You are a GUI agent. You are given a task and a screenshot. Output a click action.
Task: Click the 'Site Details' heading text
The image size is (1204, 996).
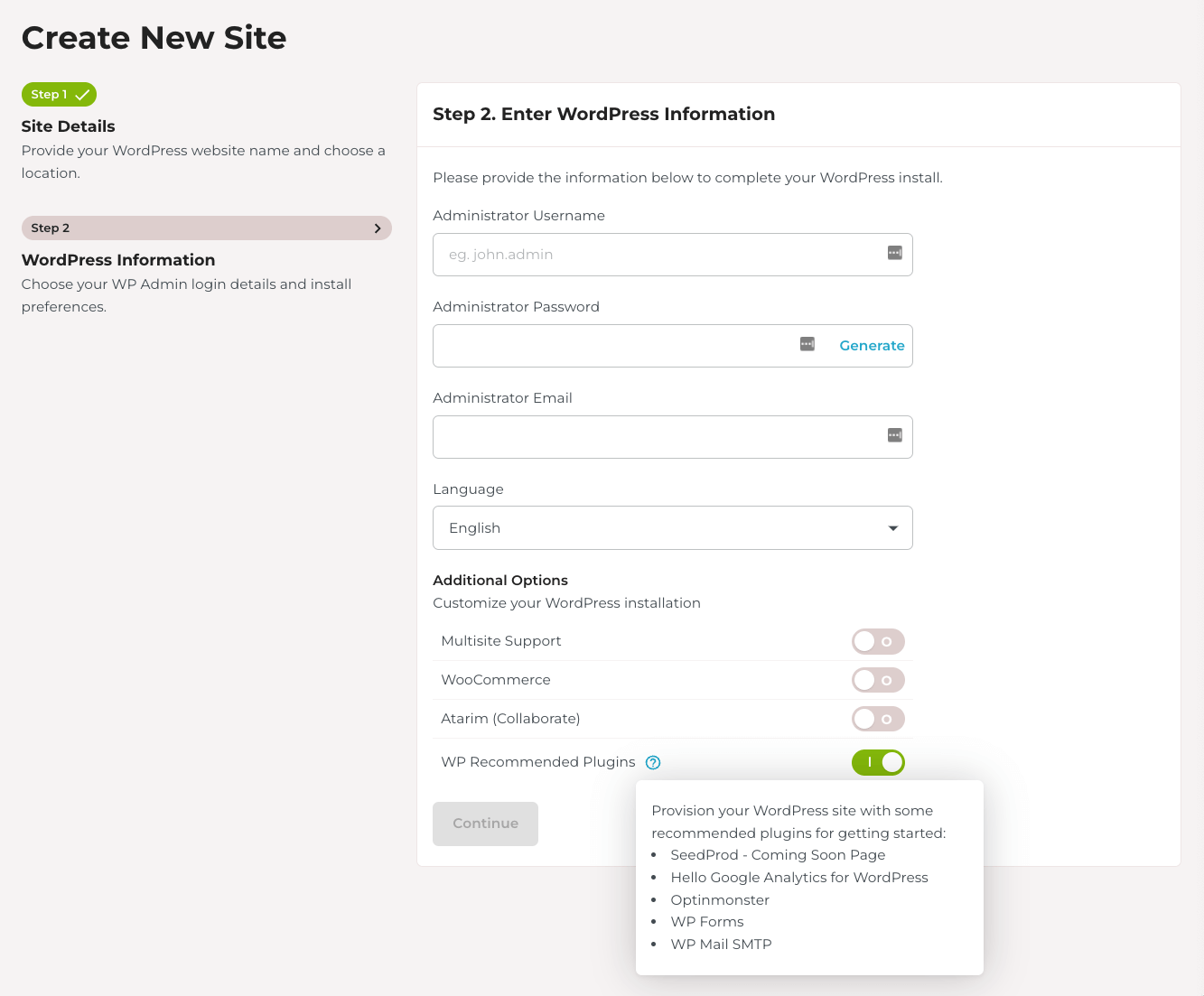pos(69,126)
